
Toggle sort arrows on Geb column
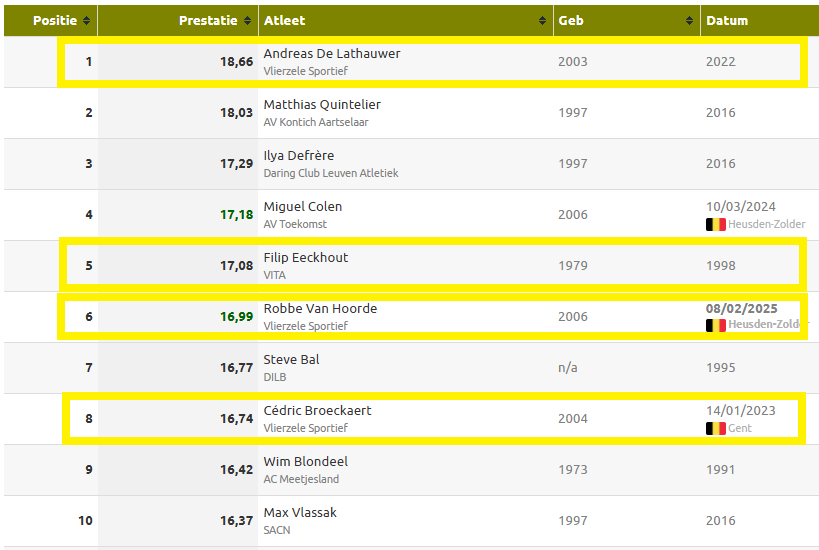point(690,21)
